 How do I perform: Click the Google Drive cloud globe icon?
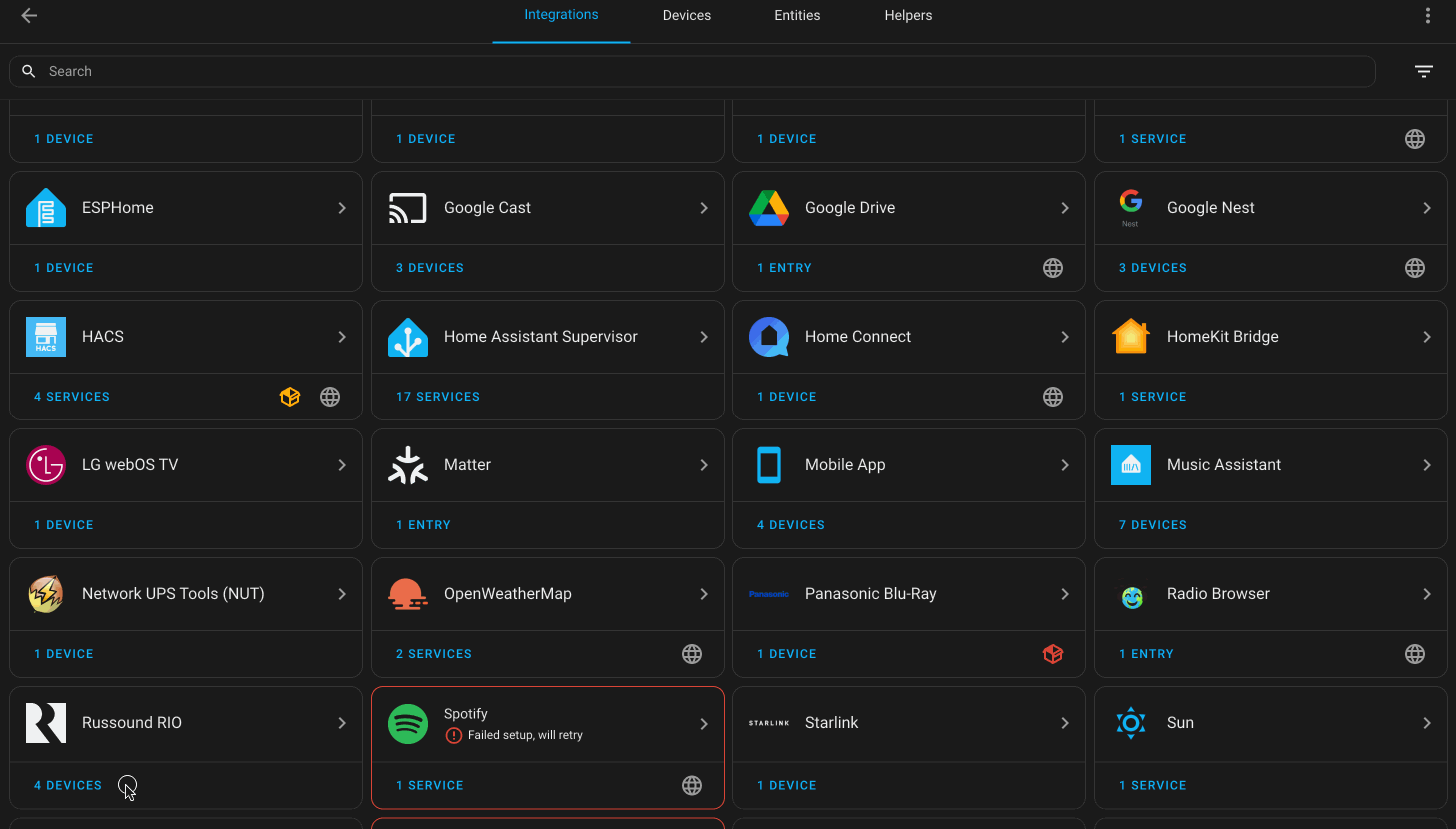[1053, 268]
